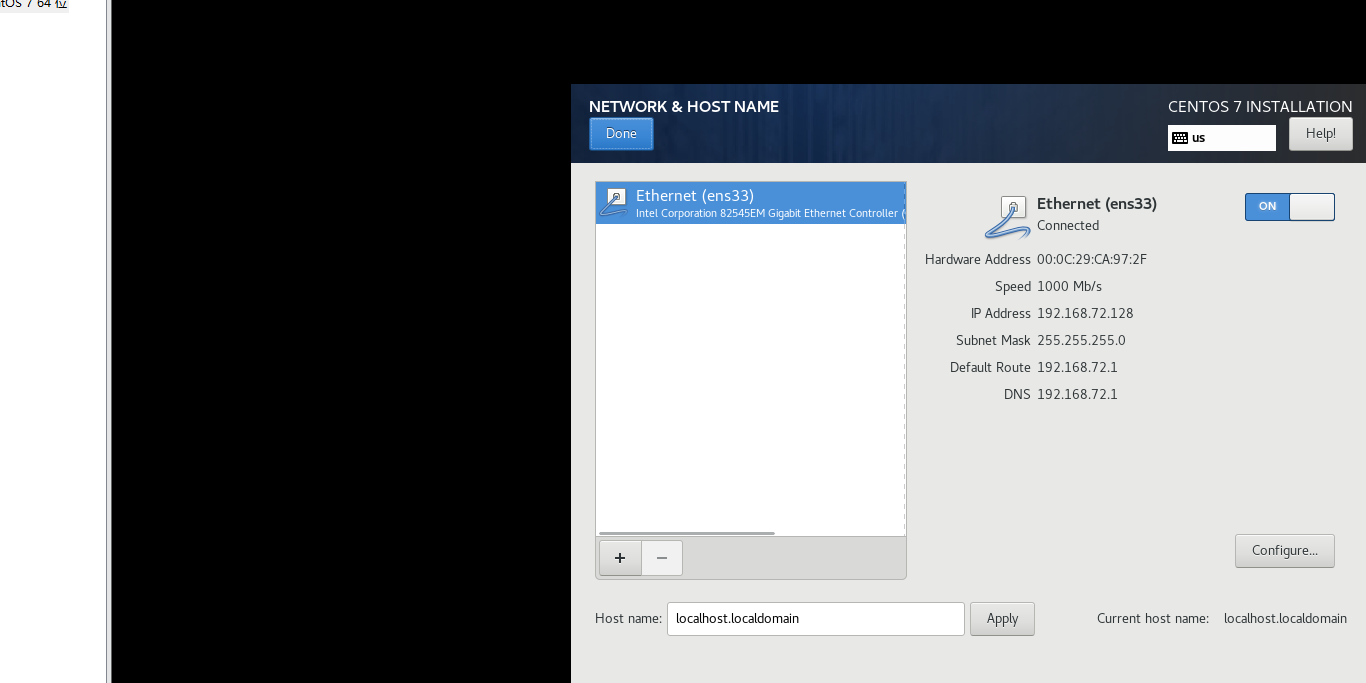Click the NETWORK & HOST NAME title

click(x=684, y=107)
